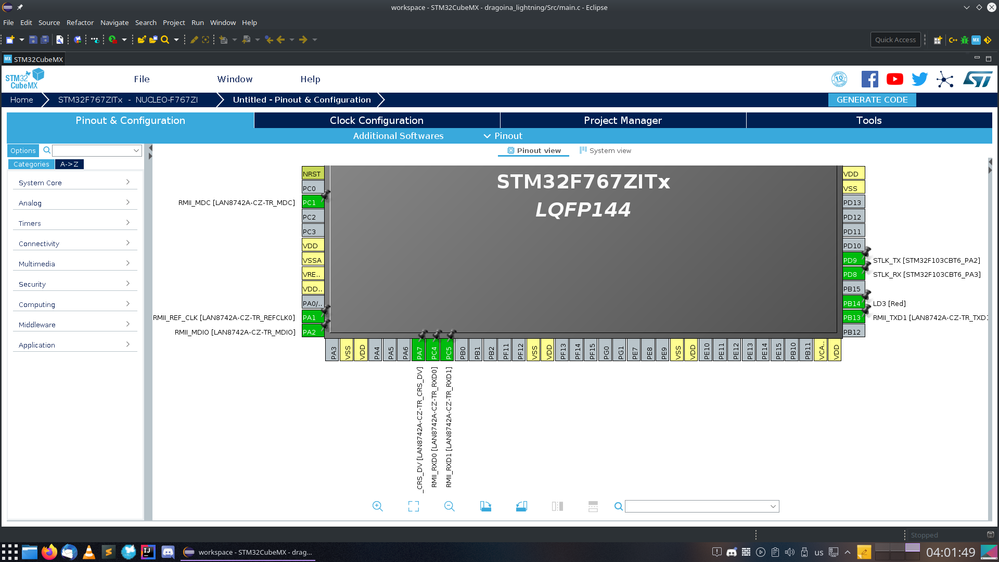Click the Back arrow navigation icon
The width and height of the screenshot is (999, 562).
coord(280,40)
